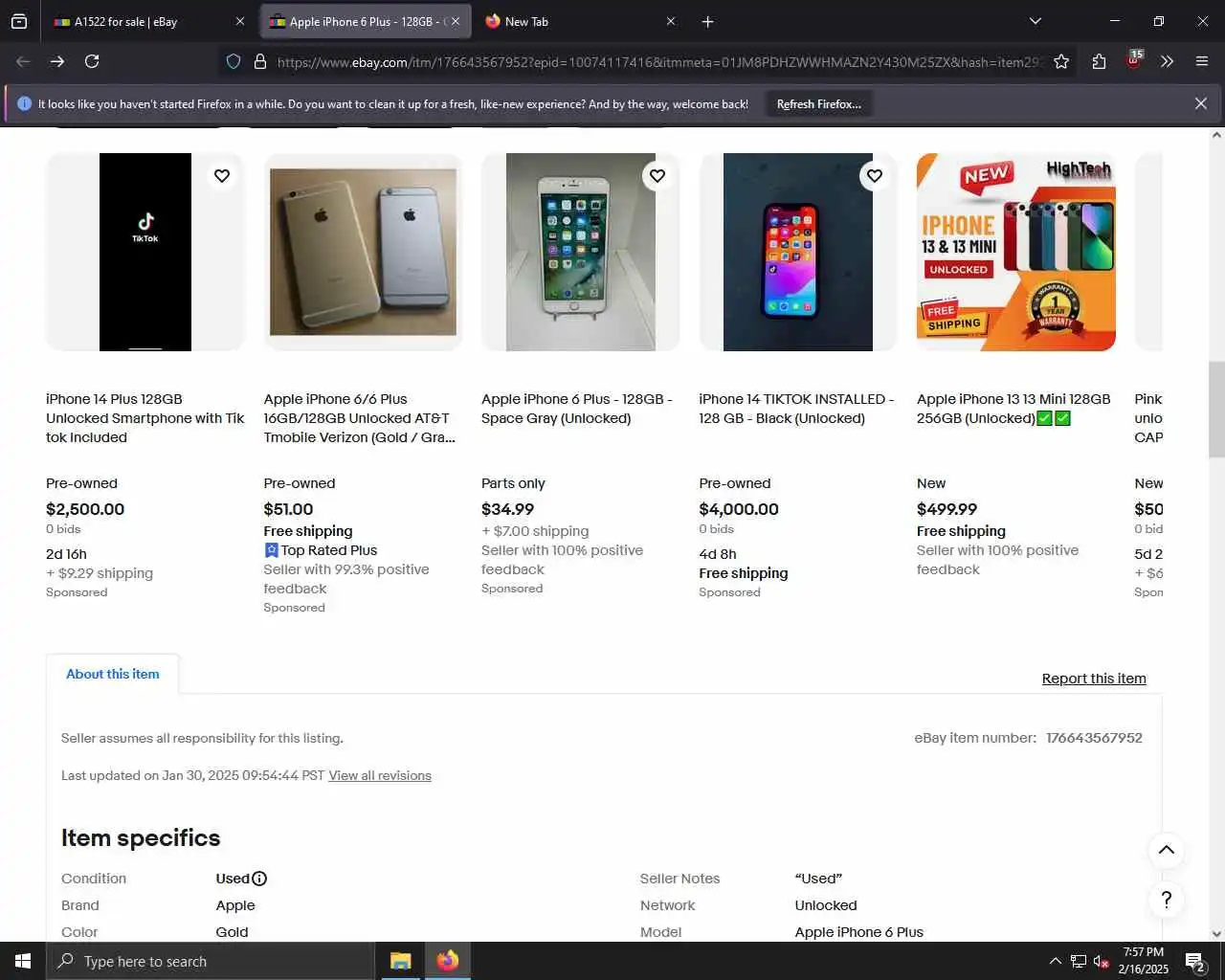Open Apple iPhone 6/6 Plus 16GB/128GB link

pos(360,418)
